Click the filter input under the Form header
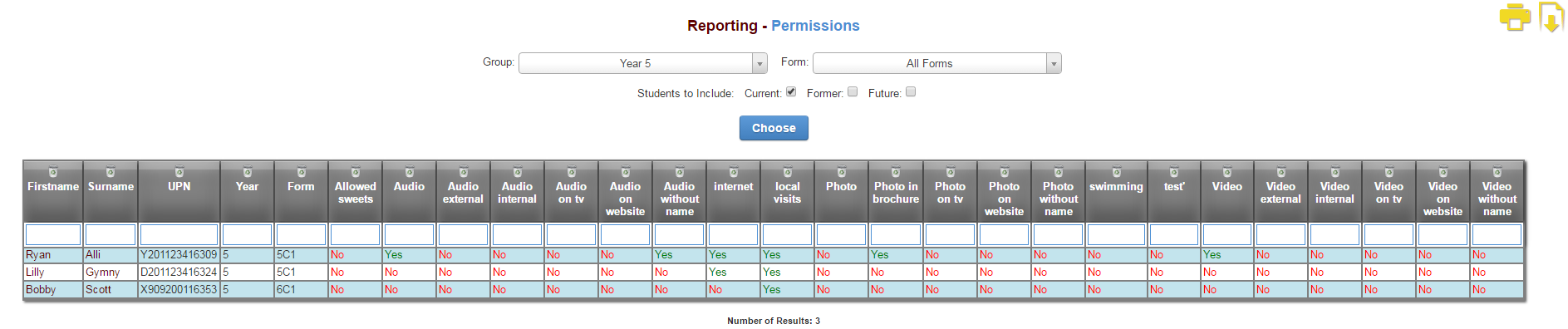This screenshot has height=329, width=1568. pyautogui.click(x=302, y=234)
